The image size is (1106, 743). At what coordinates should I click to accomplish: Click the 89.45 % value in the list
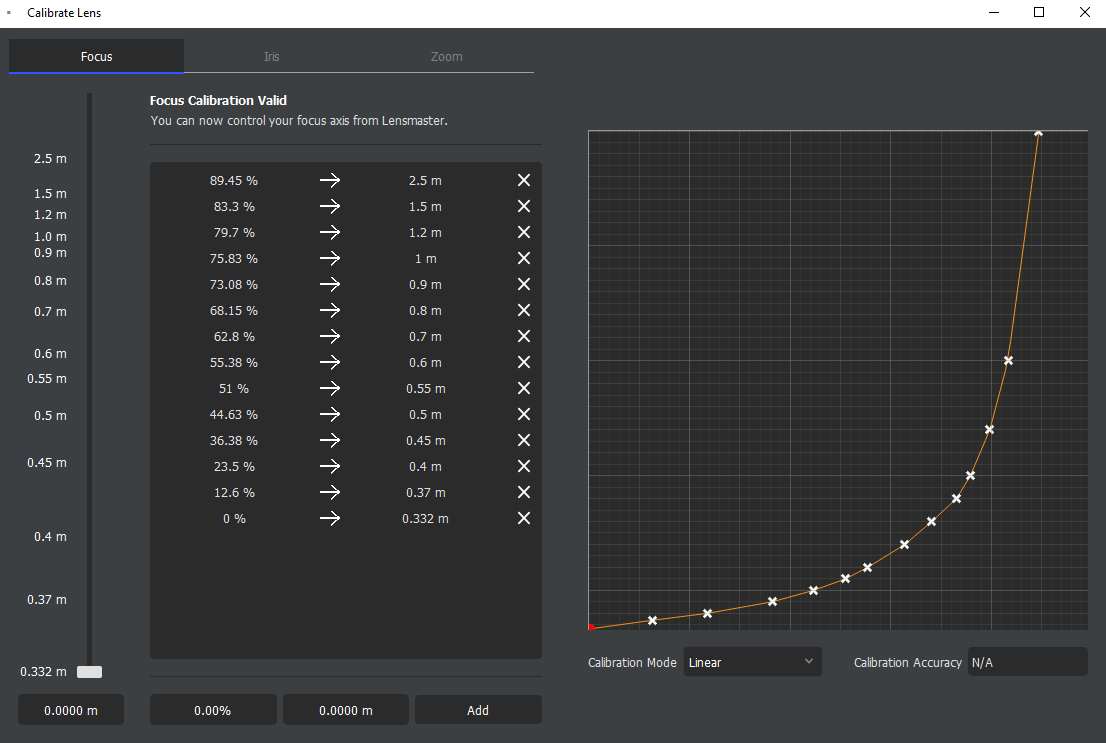(x=233, y=181)
